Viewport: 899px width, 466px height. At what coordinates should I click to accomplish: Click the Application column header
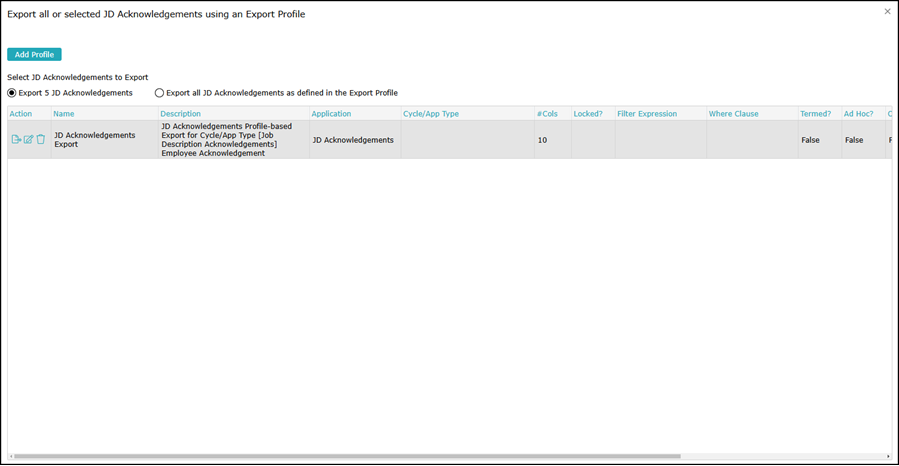coord(331,114)
